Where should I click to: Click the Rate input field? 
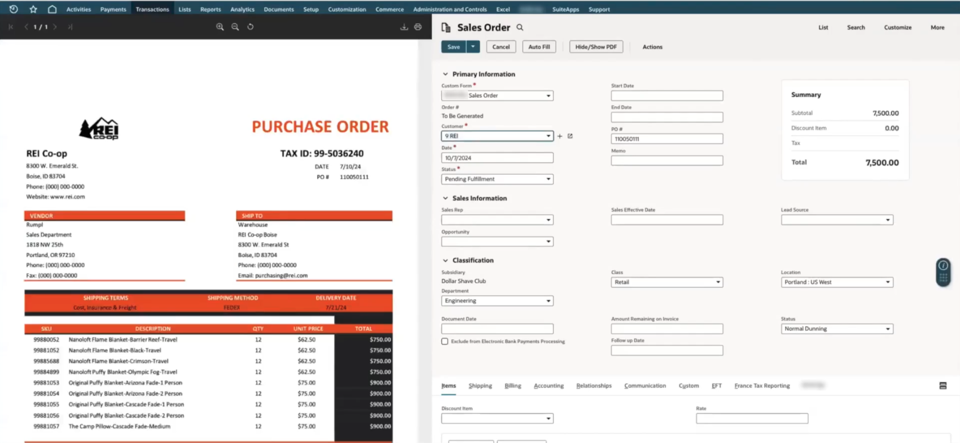pos(752,419)
